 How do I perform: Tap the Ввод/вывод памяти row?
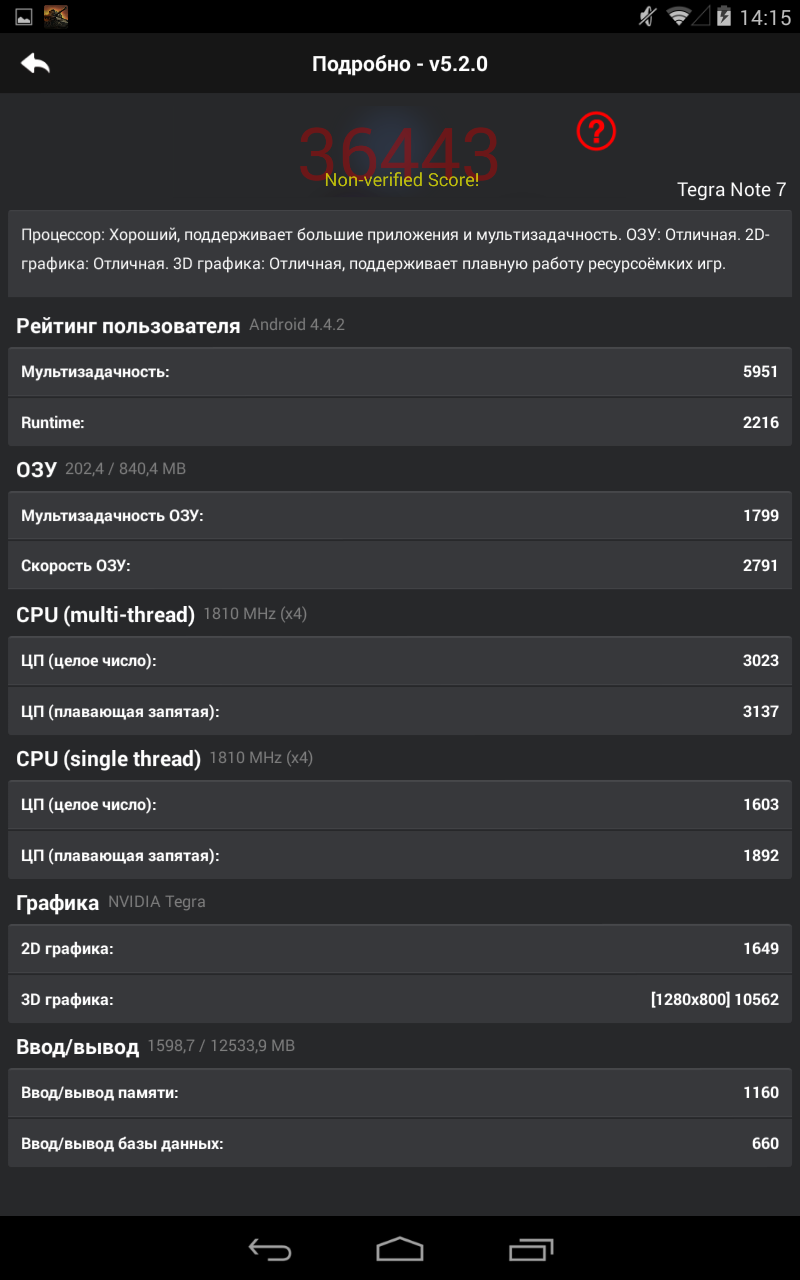(400, 1092)
